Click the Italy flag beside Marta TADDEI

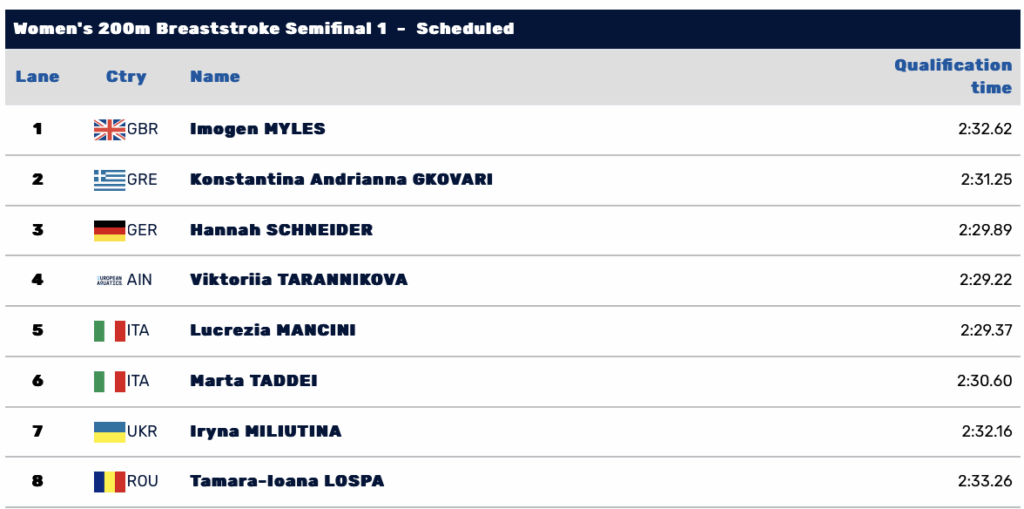(x=109, y=381)
